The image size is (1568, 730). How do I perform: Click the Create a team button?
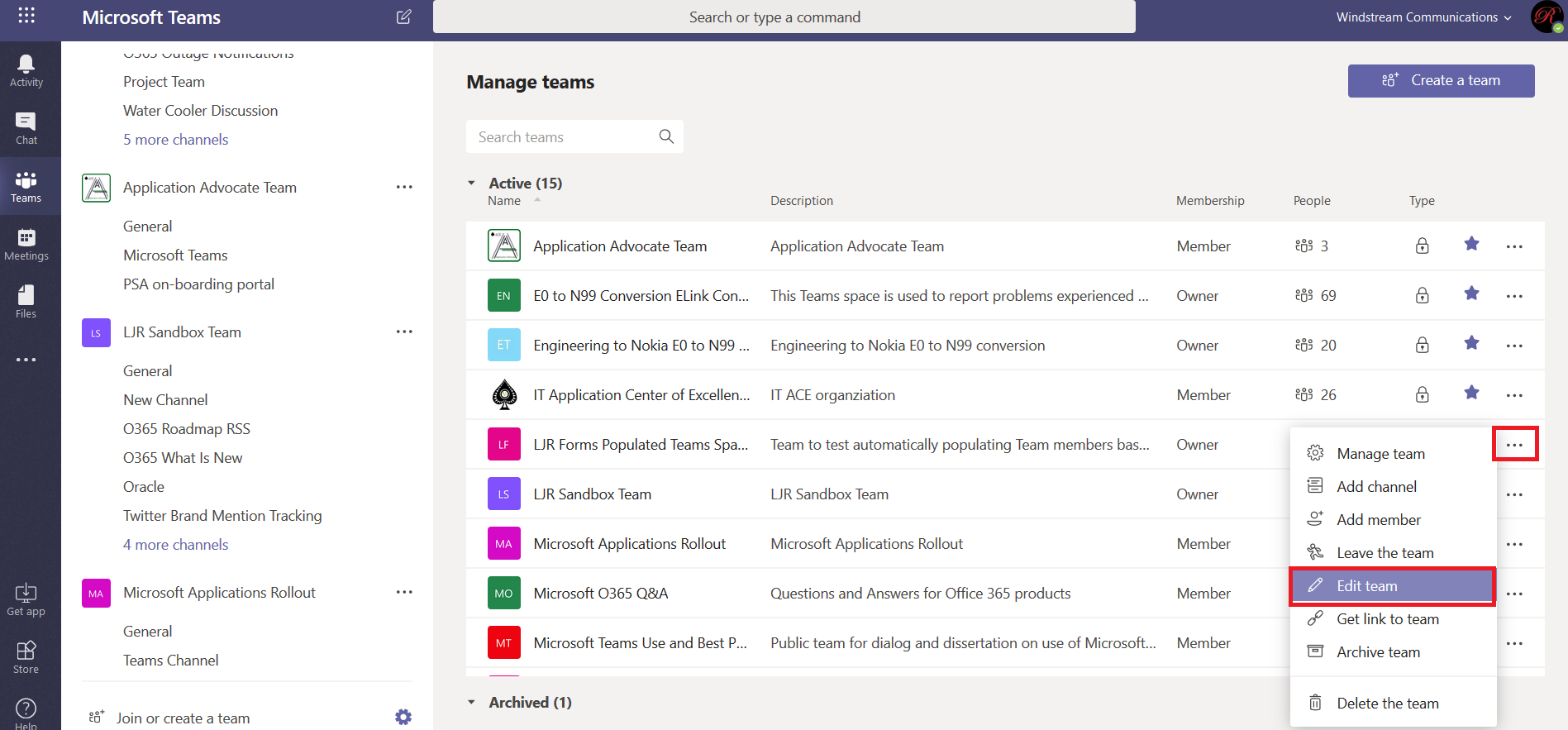point(1441,80)
